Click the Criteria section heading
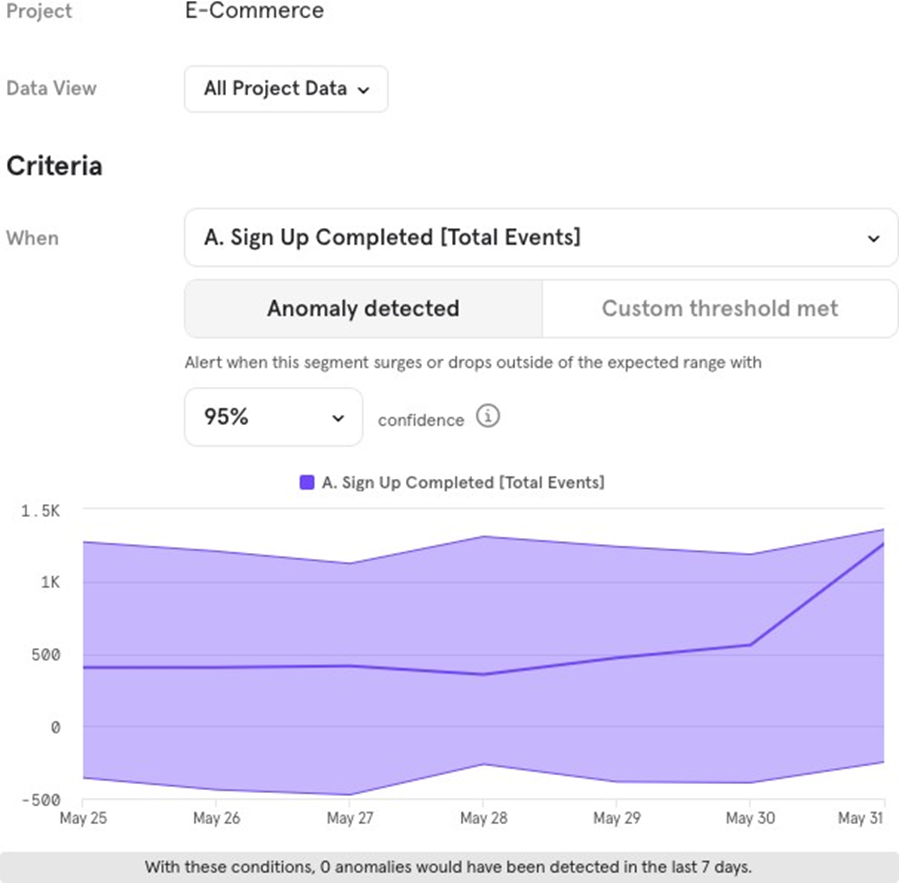899x883 pixels. click(x=55, y=166)
